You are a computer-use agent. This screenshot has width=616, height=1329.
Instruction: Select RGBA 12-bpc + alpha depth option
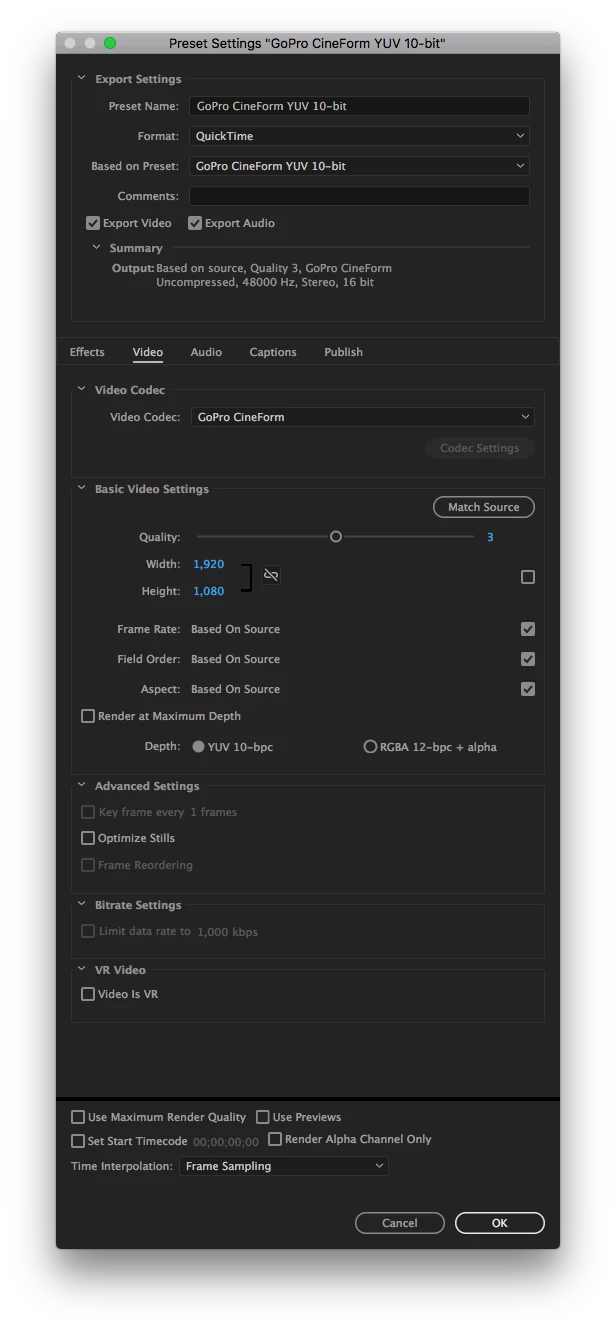pyautogui.click(x=370, y=747)
